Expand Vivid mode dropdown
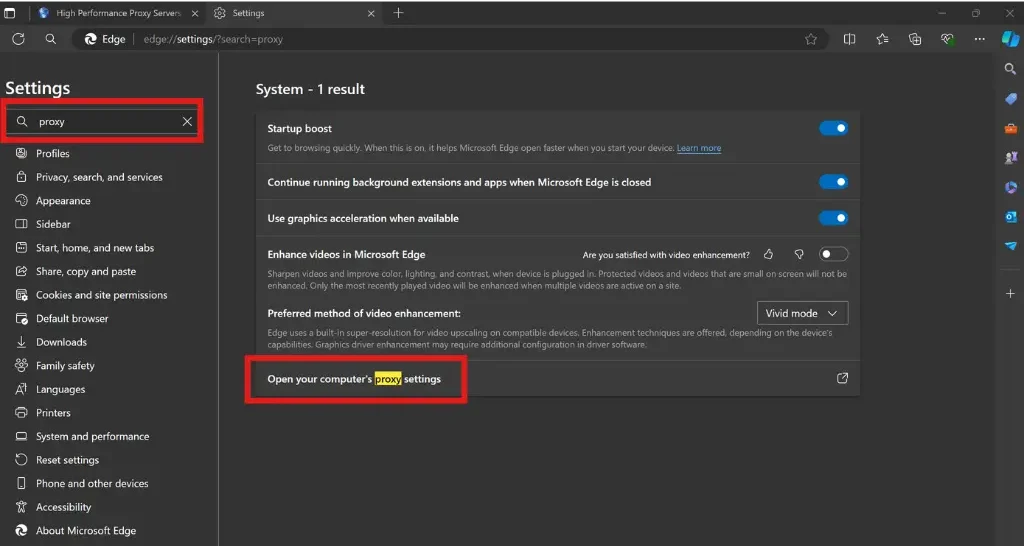1024x546 pixels. (x=802, y=313)
